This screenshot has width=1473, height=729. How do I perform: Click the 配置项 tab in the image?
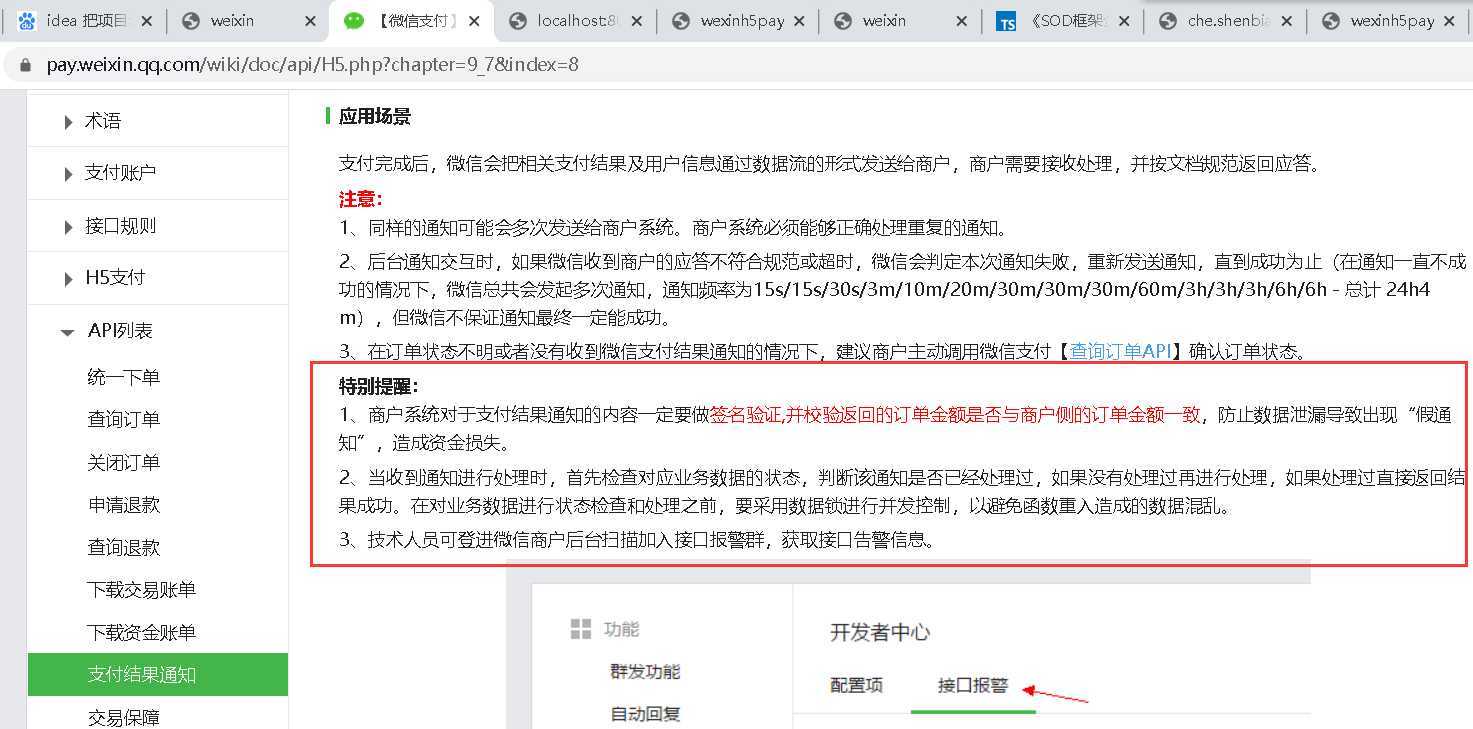tap(857, 686)
